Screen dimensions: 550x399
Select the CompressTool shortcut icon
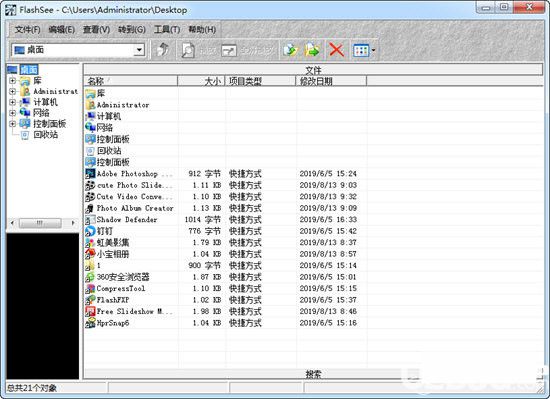90,289
